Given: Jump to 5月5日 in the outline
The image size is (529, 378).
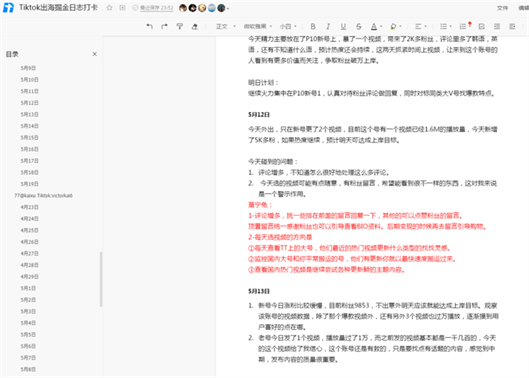Looking at the screenshot, I should (28, 335).
